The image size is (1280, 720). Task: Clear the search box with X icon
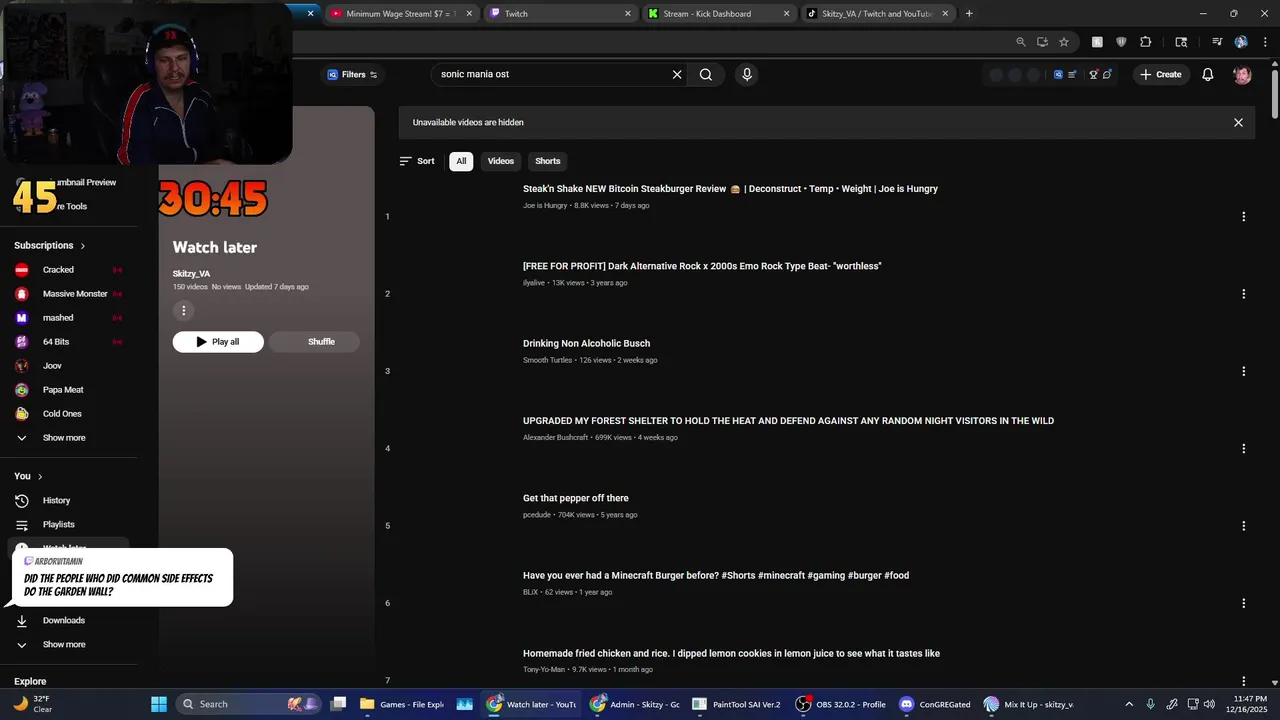point(677,74)
